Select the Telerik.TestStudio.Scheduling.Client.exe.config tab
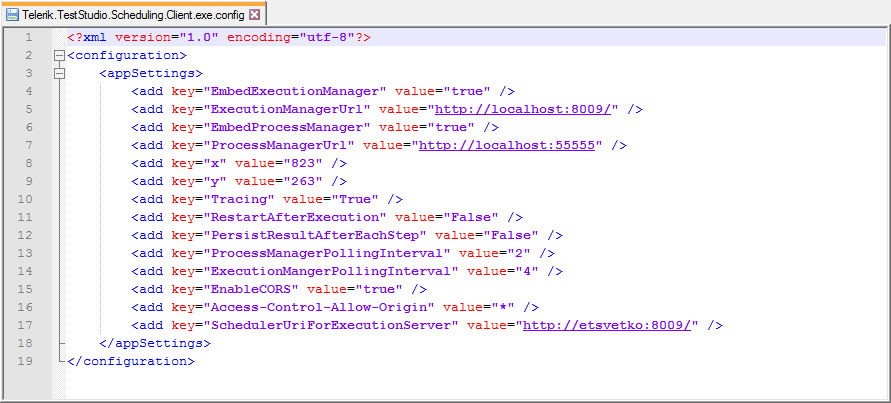The image size is (891, 403). (x=133, y=15)
